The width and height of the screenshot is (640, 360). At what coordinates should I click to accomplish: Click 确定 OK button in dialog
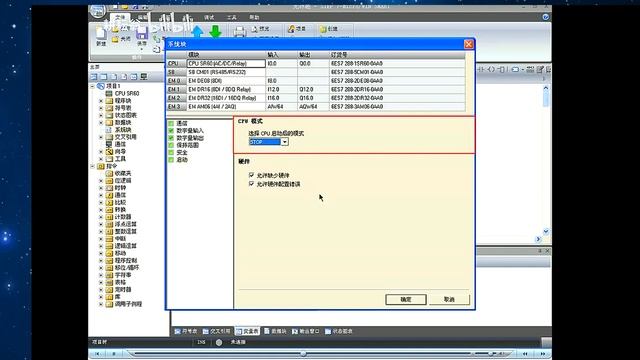(x=406, y=300)
